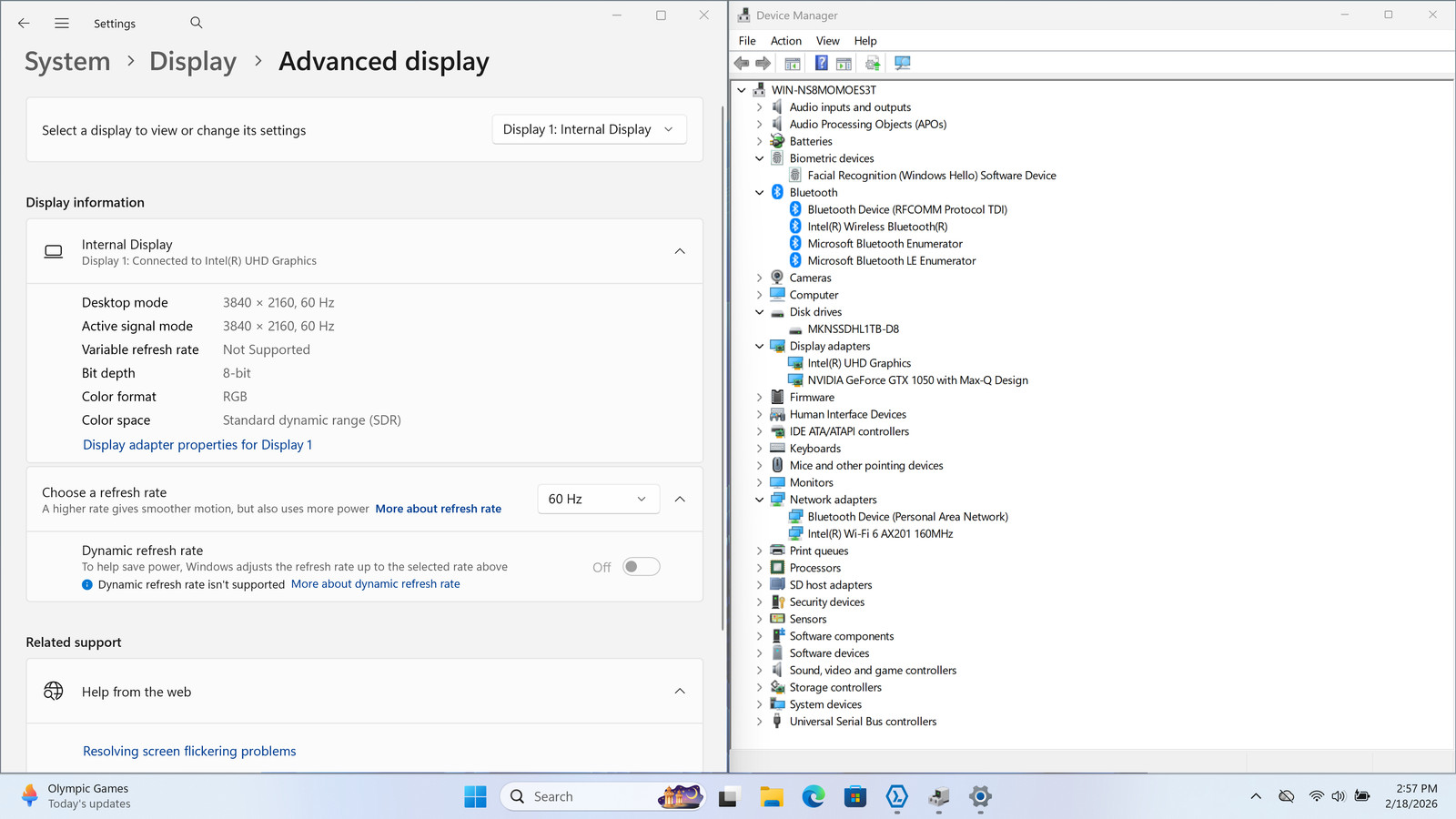The height and width of the screenshot is (819, 1456).
Task: Expand the Monitors node
Action: pos(760,482)
